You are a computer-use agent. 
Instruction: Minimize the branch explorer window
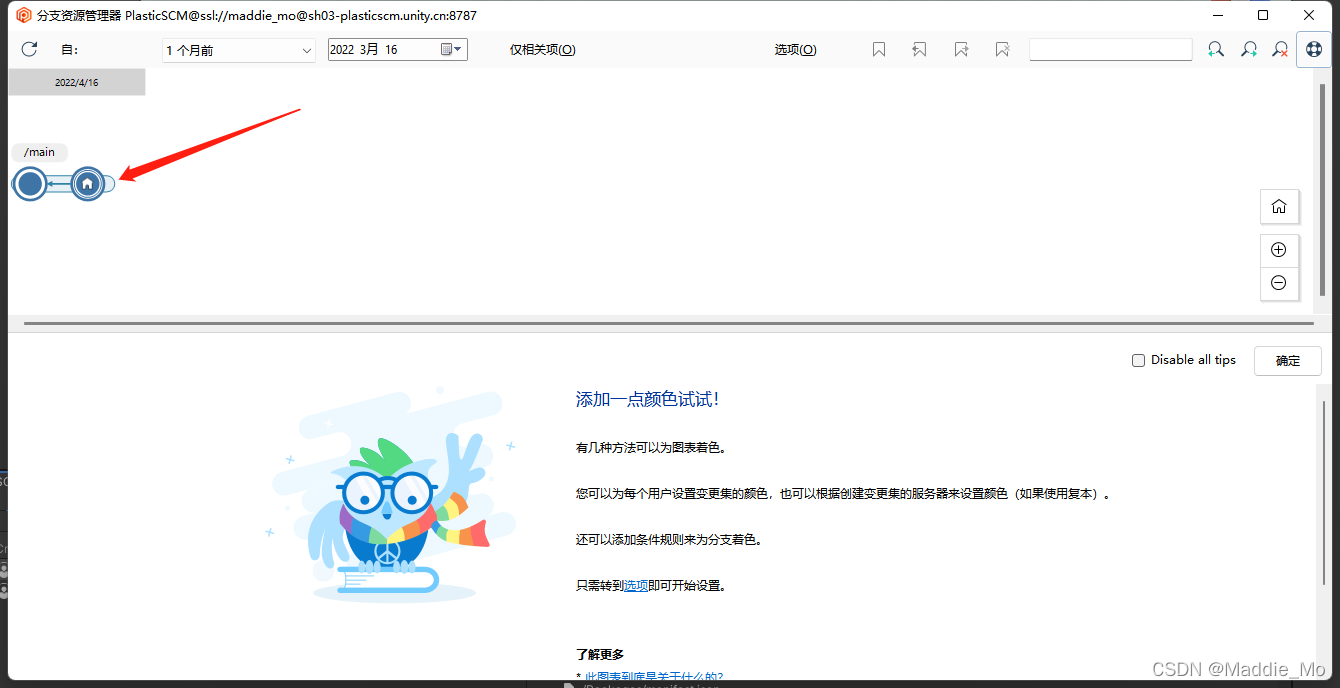pos(1217,15)
